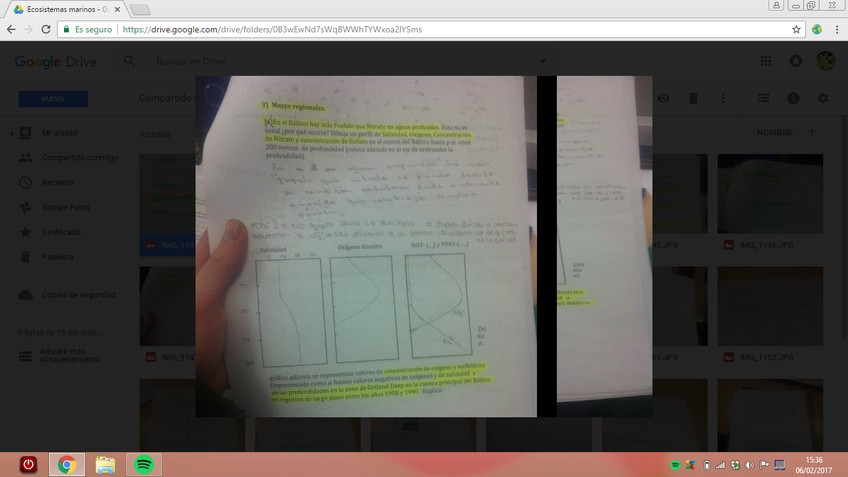Show details info icon
Viewport: 848px width, 477px height.
(793, 98)
